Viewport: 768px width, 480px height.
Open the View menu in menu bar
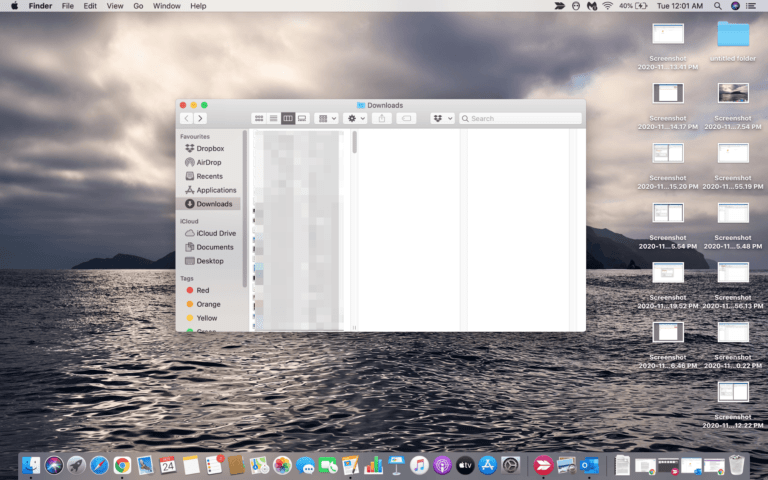click(115, 6)
